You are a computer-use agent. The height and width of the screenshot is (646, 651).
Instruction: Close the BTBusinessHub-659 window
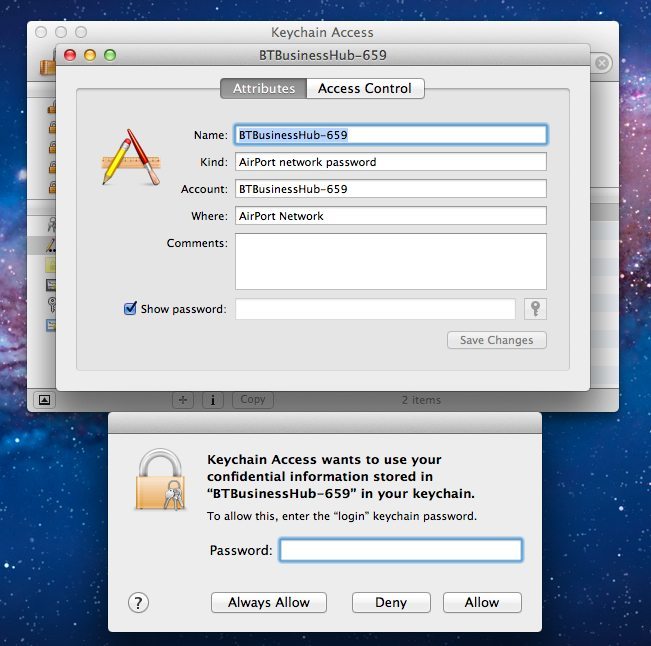(70, 55)
